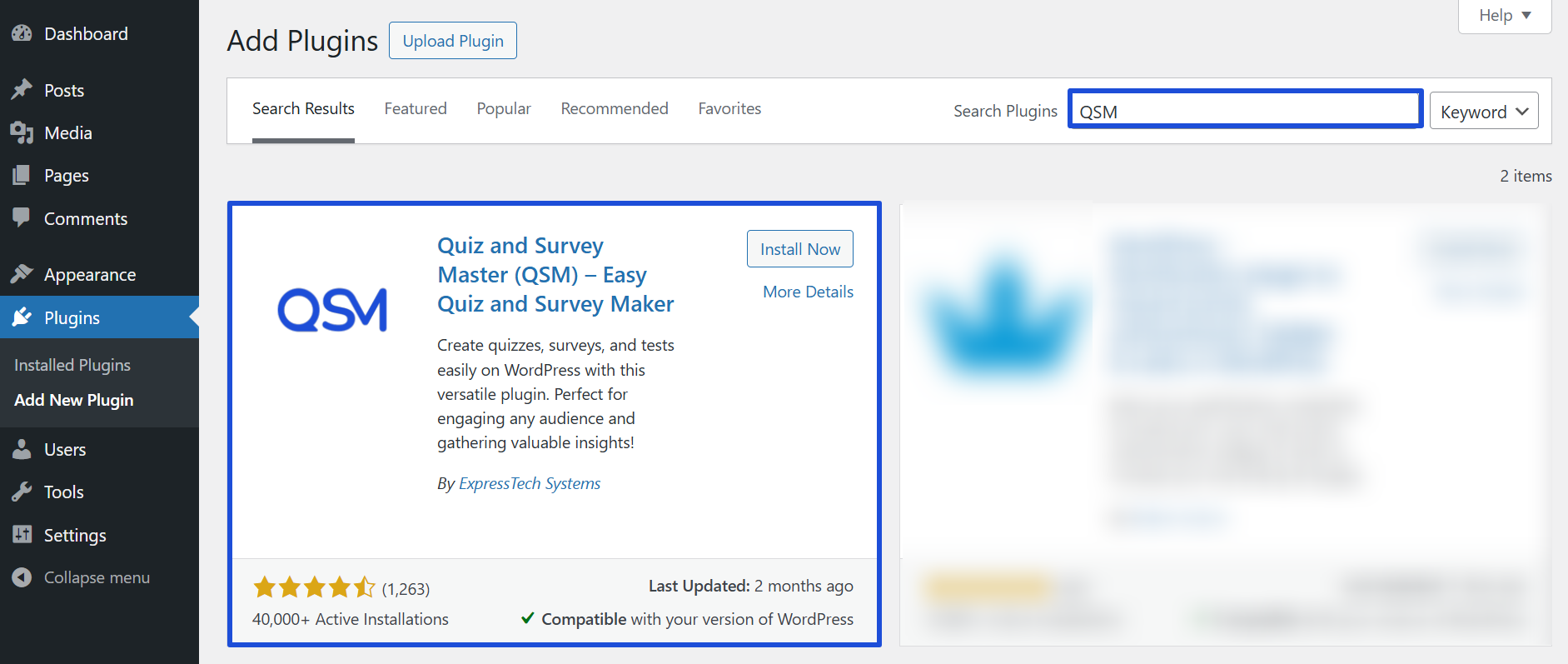Image resolution: width=1568 pixels, height=664 pixels.
Task: Click the 'Add Plugins' page heading
Action: coord(303,41)
